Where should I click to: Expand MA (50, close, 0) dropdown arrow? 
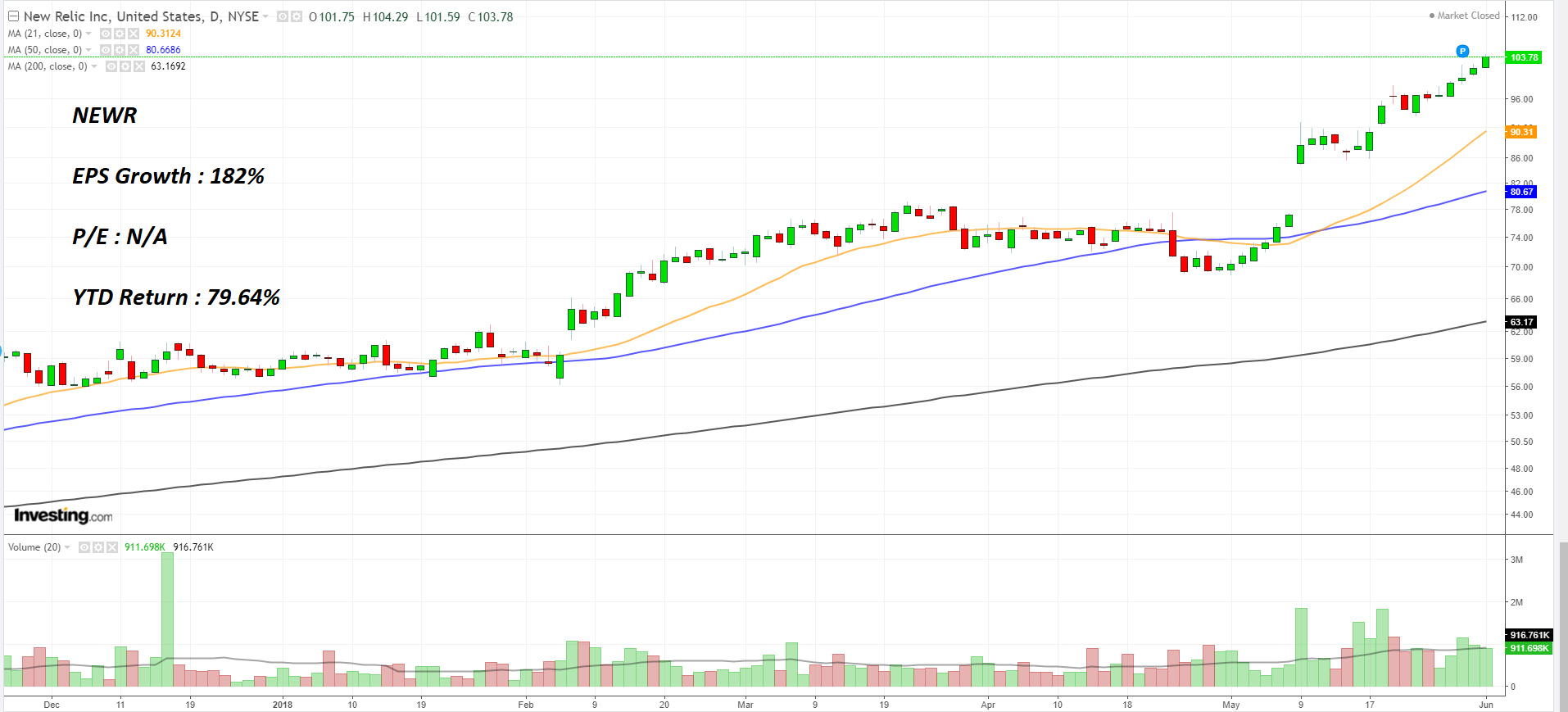click(88, 50)
